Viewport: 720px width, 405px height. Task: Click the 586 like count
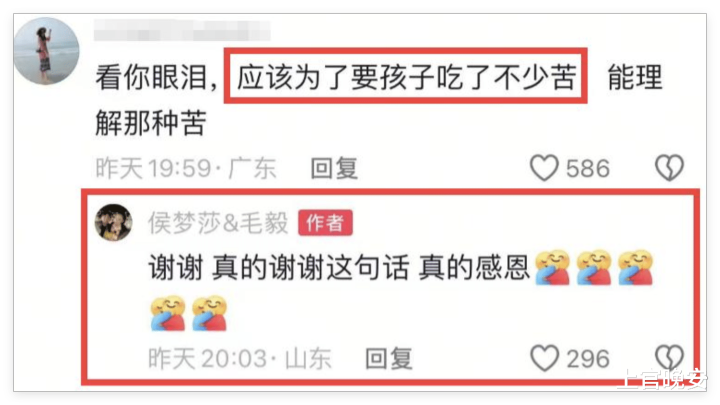588,169
